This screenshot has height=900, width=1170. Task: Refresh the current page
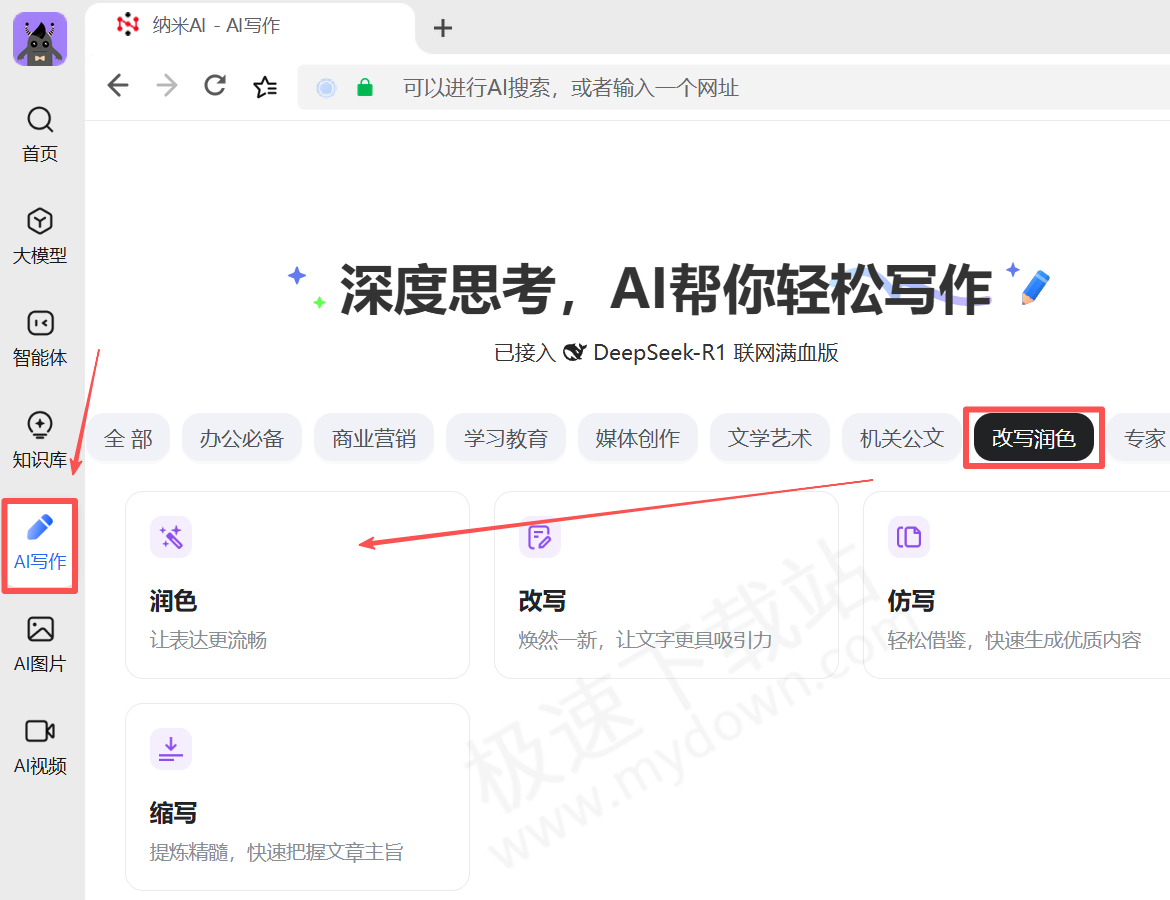214,87
